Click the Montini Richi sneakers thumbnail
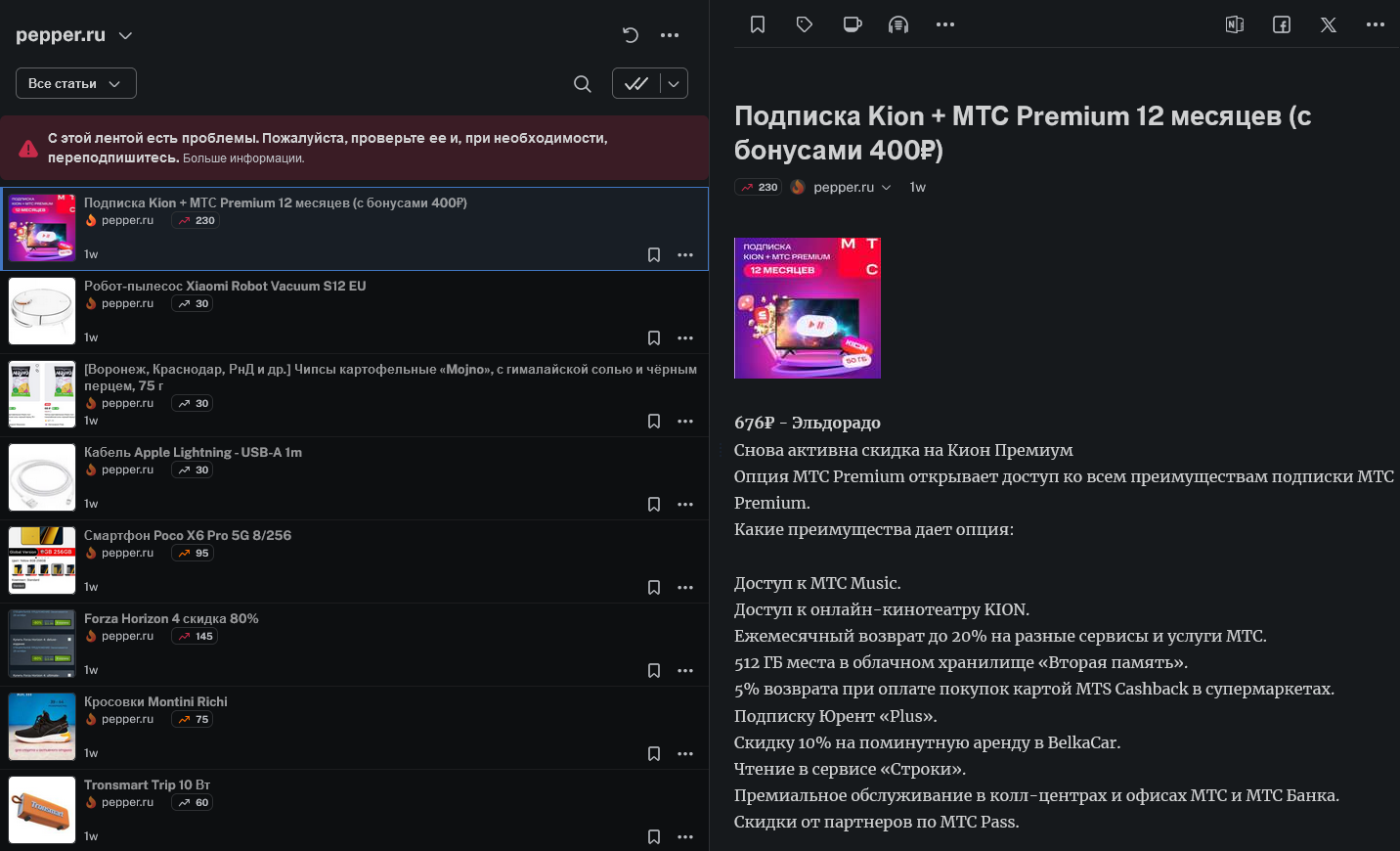Image resolution: width=1400 pixels, height=851 pixels. (42, 727)
